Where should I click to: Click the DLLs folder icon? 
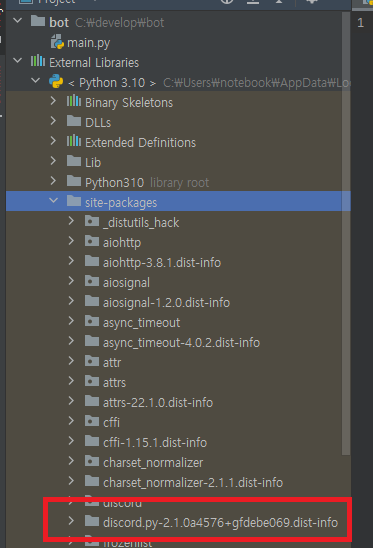(74, 121)
